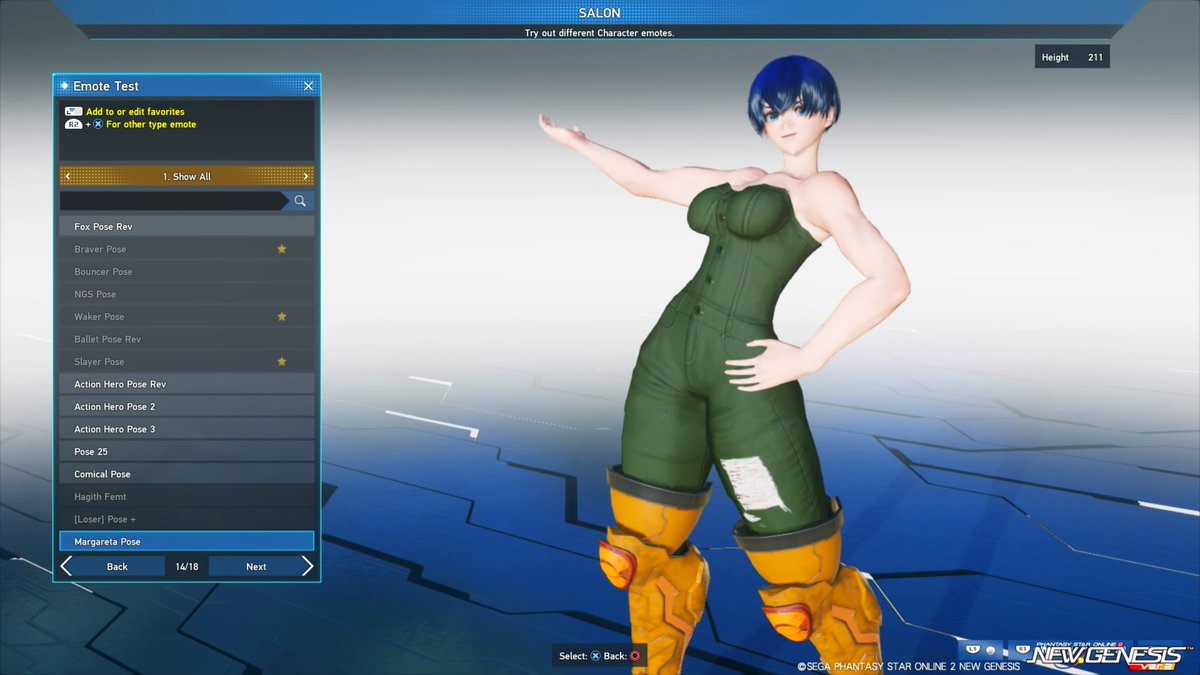Go to next page with Next button
1200x675 pixels.
coord(256,566)
